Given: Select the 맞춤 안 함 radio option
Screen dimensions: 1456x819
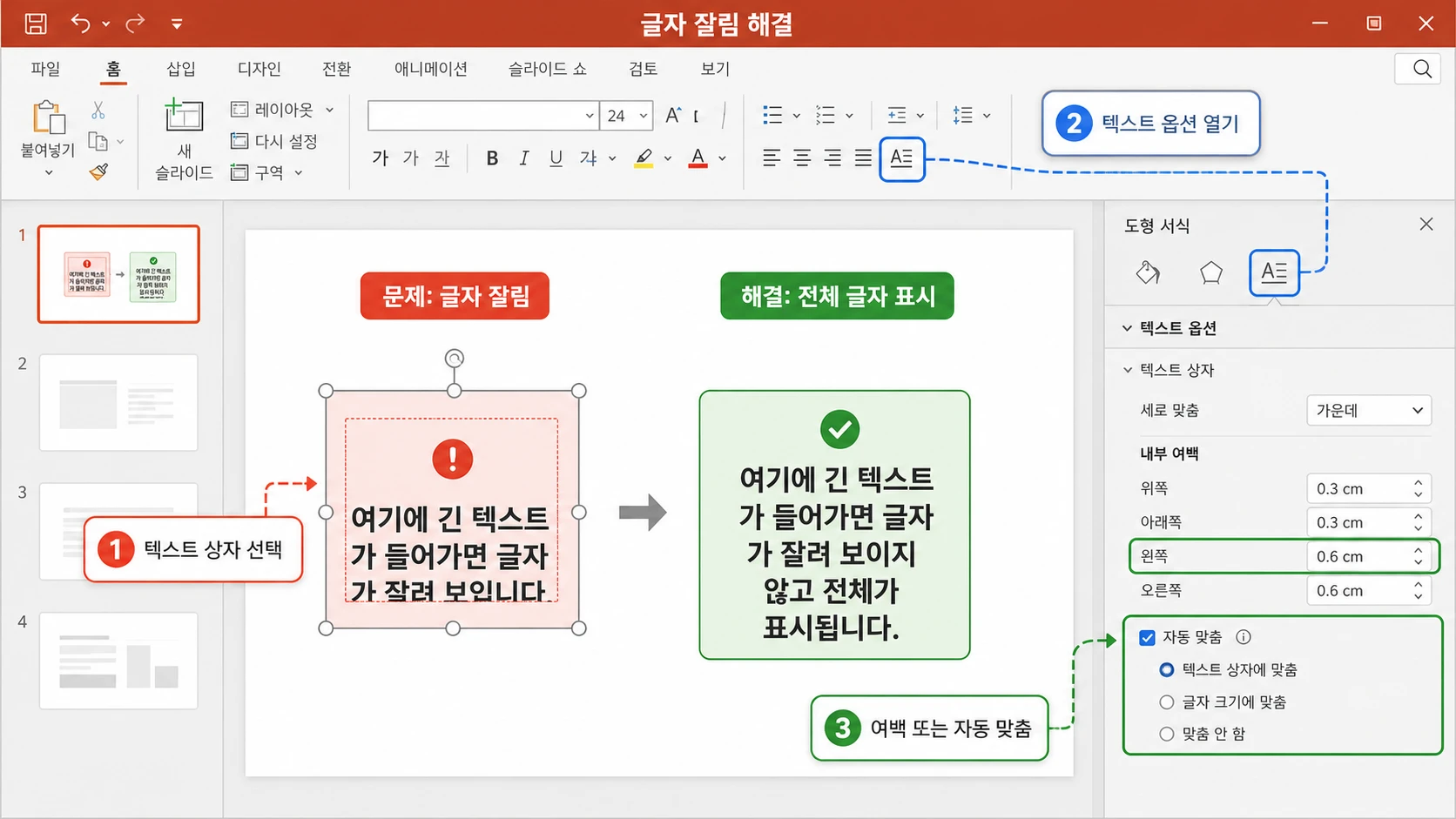Looking at the screenshot, I should [1167, 735].
